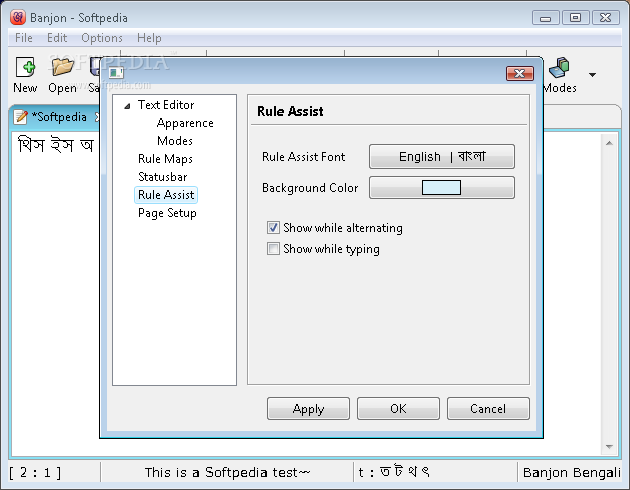This screenshot has width=630, height=490.
Task: Select Modes in the preferences tree
Action: [x=175, y=141]
